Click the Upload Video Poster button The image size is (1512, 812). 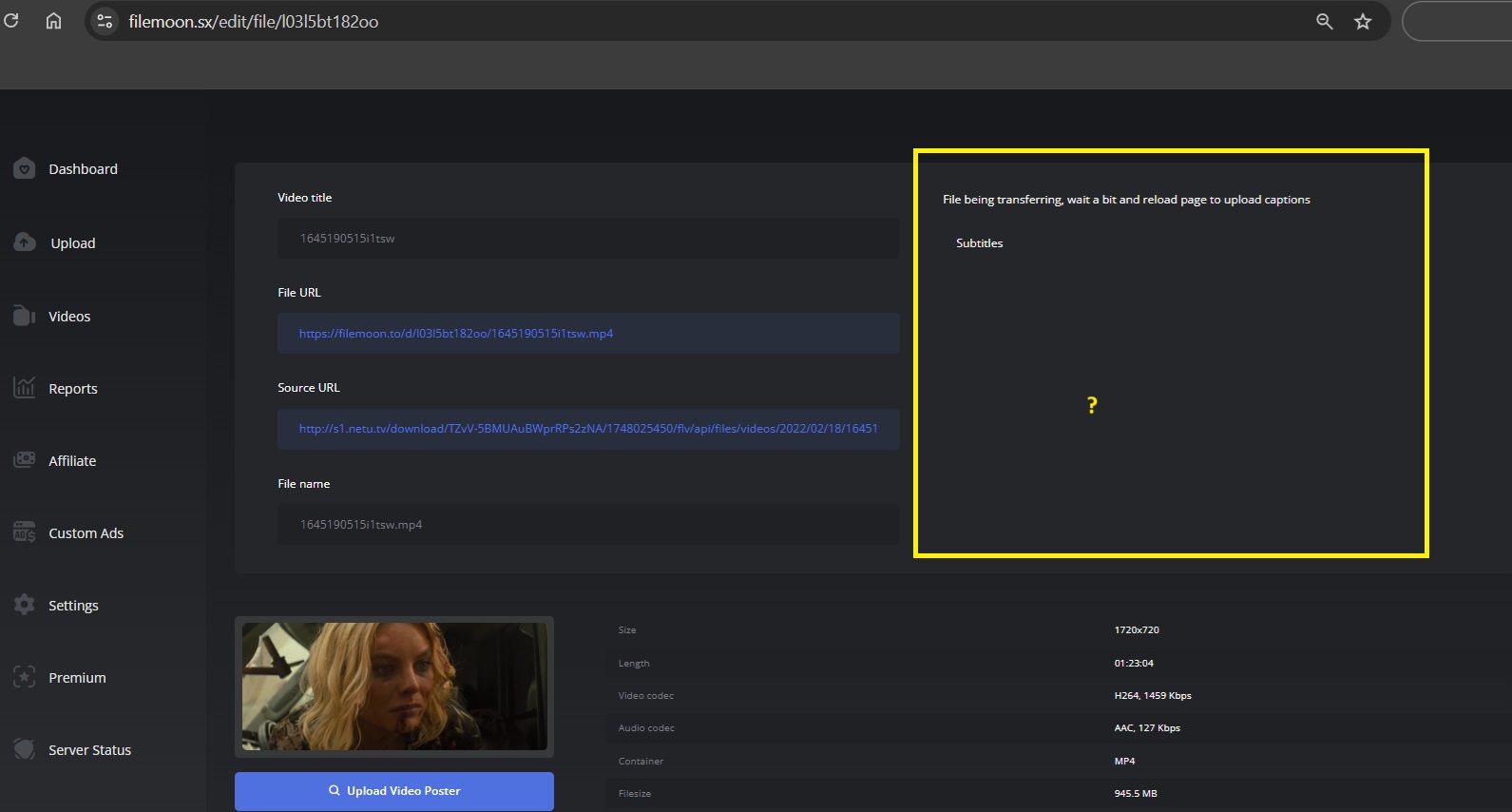click(x=393, y=791)
